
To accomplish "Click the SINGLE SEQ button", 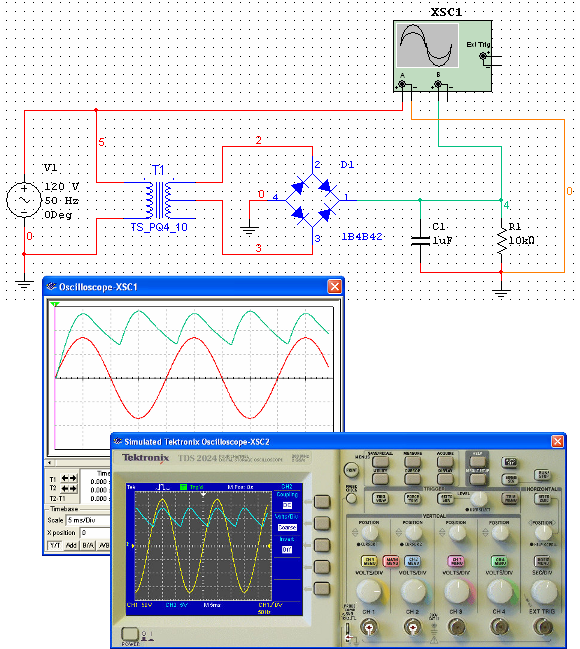I will [x=510, y=479].
